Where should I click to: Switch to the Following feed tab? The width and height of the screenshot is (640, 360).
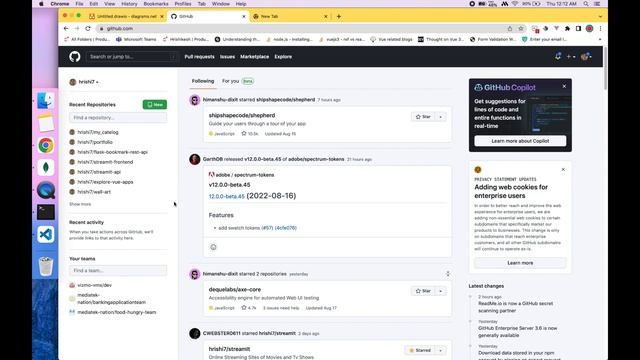tap(203, 81)
